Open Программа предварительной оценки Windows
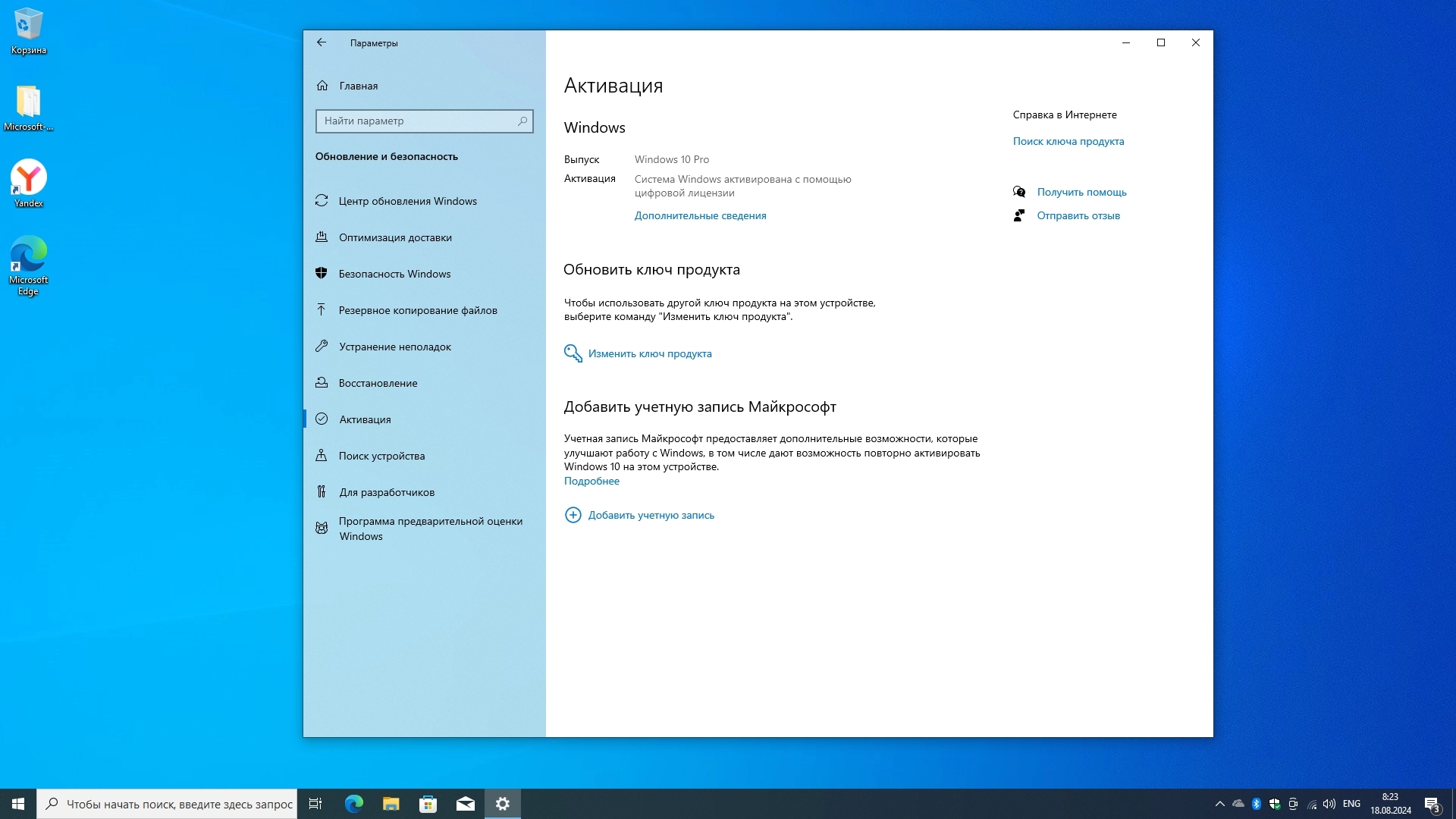1456x819 pixels. (x=430, y=529)
